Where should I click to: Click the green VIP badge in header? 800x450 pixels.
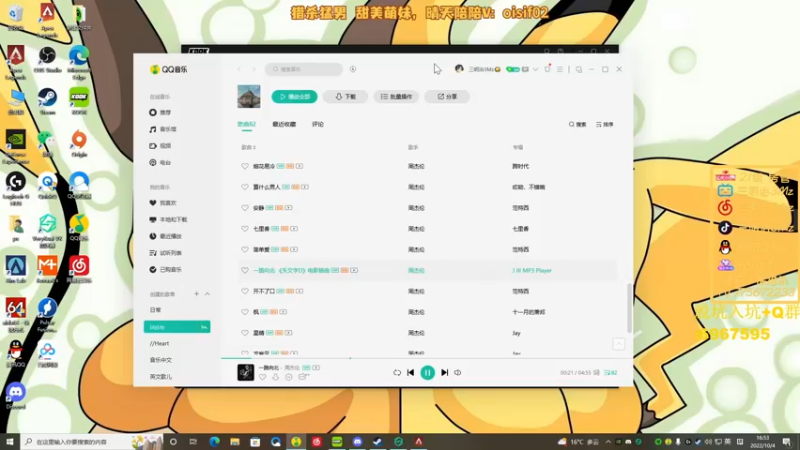(x=512, y=69)
